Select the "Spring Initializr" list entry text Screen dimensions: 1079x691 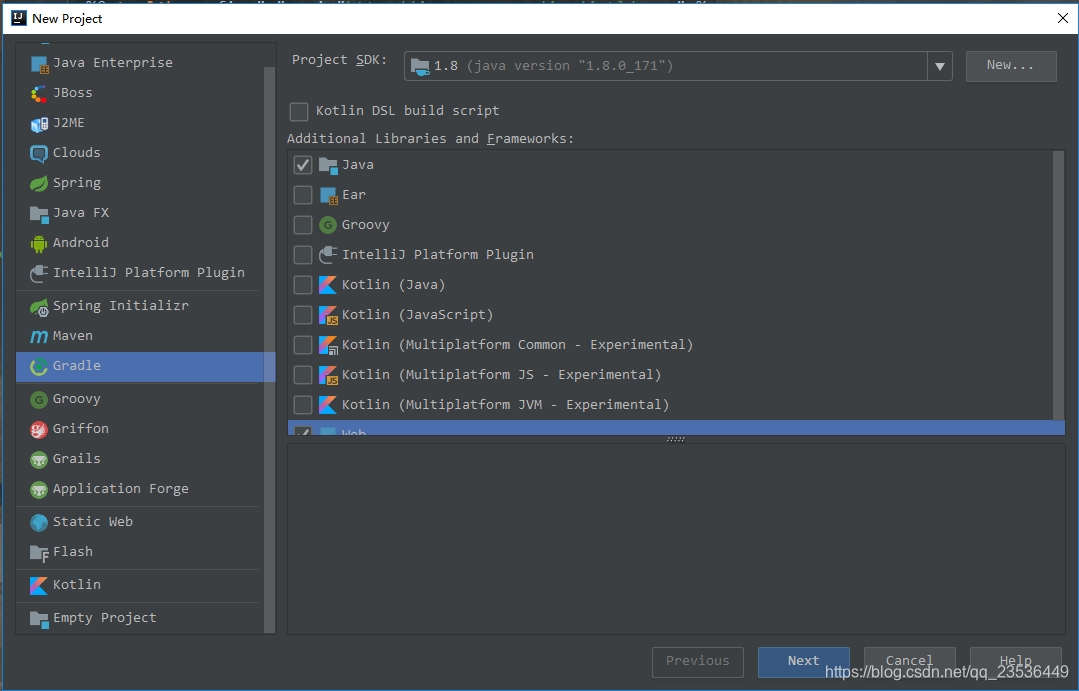(120, 306)
